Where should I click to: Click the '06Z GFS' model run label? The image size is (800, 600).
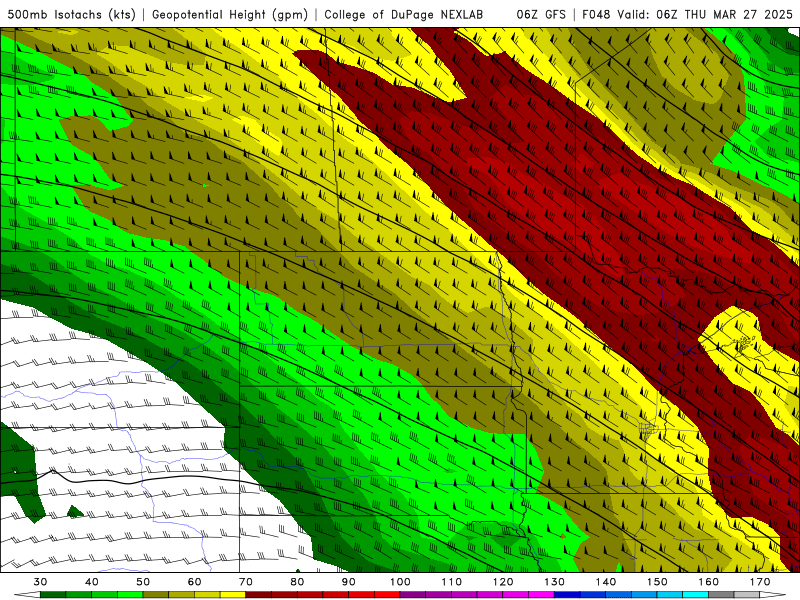point(541,14)
